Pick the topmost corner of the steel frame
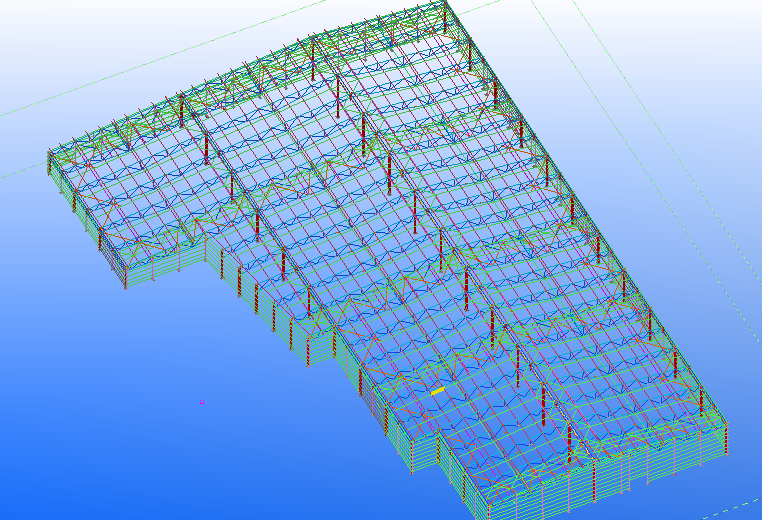Screen dimensions: 762x520 pos(443,3)
